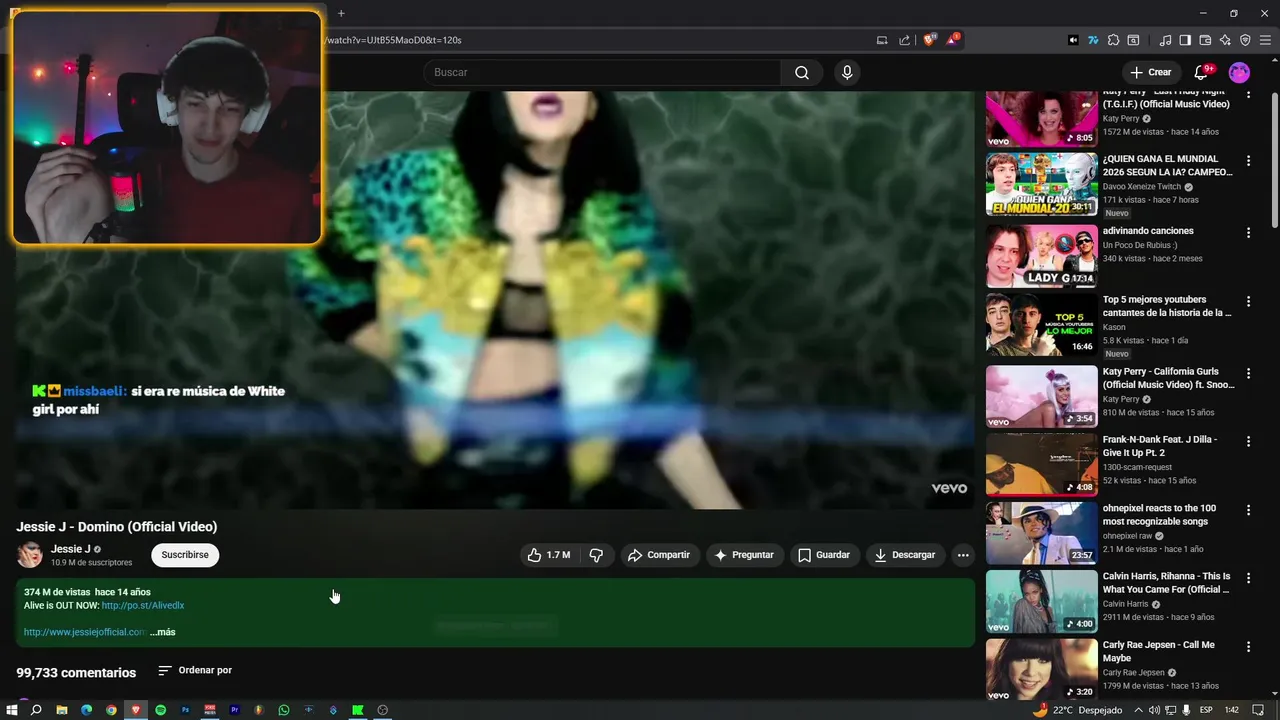Open adivinando canciones video thumbnail
Screen dimensions: 1280x720
1041,256
